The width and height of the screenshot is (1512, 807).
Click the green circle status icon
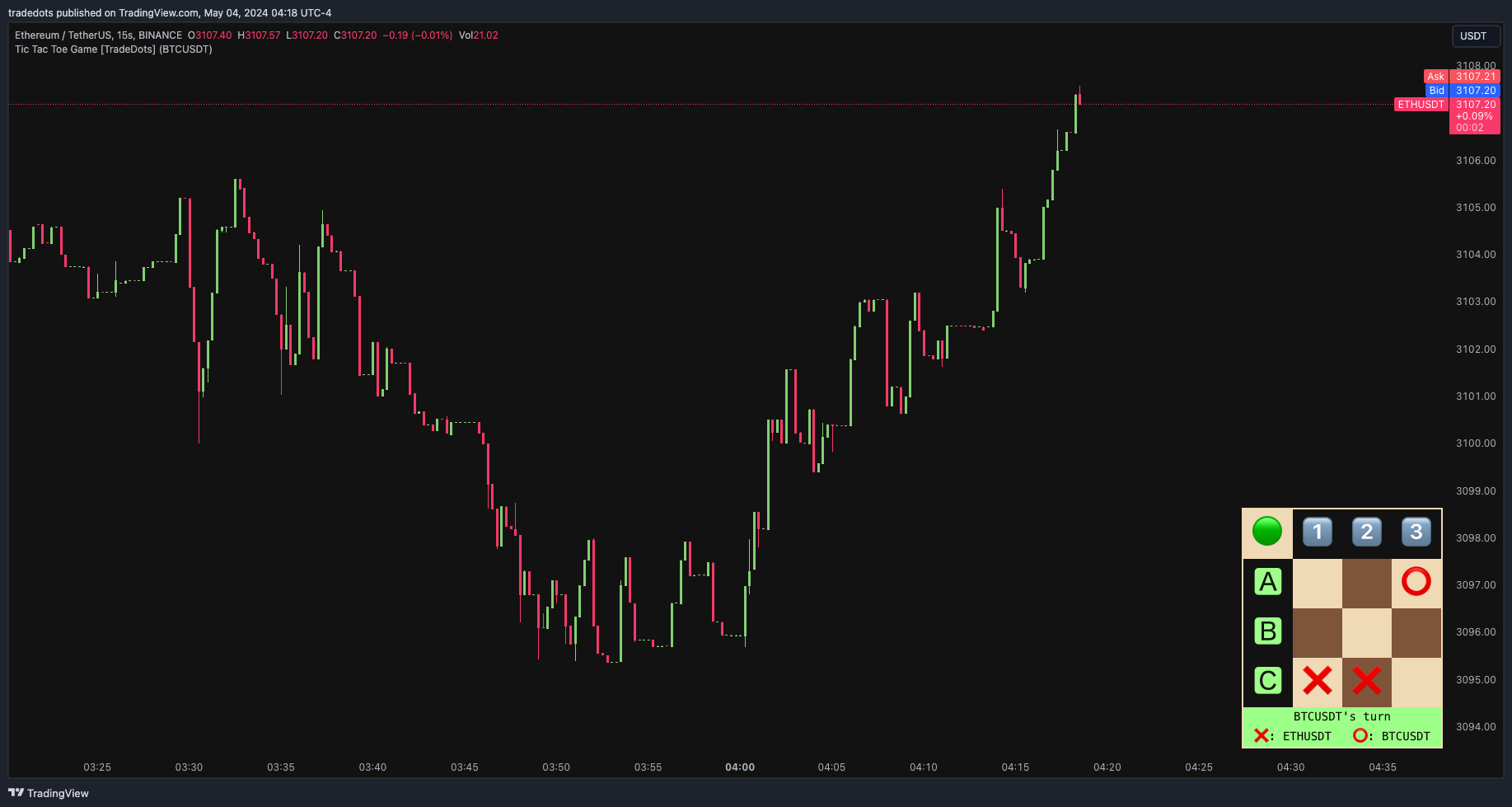[x=1267, y=532]
